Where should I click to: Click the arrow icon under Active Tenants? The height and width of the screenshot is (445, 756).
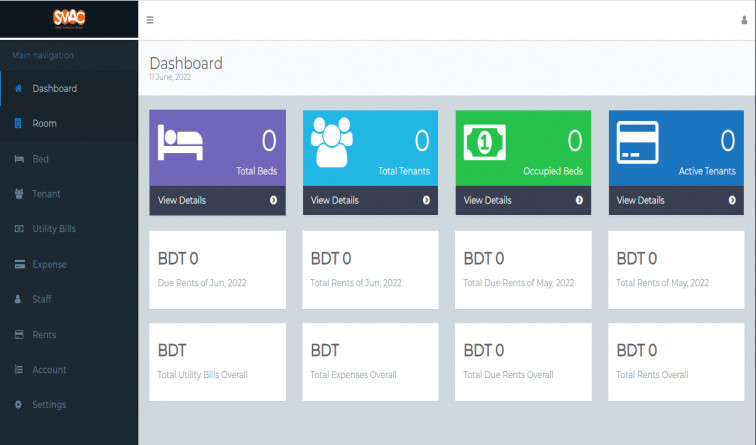tap(732, 200)
